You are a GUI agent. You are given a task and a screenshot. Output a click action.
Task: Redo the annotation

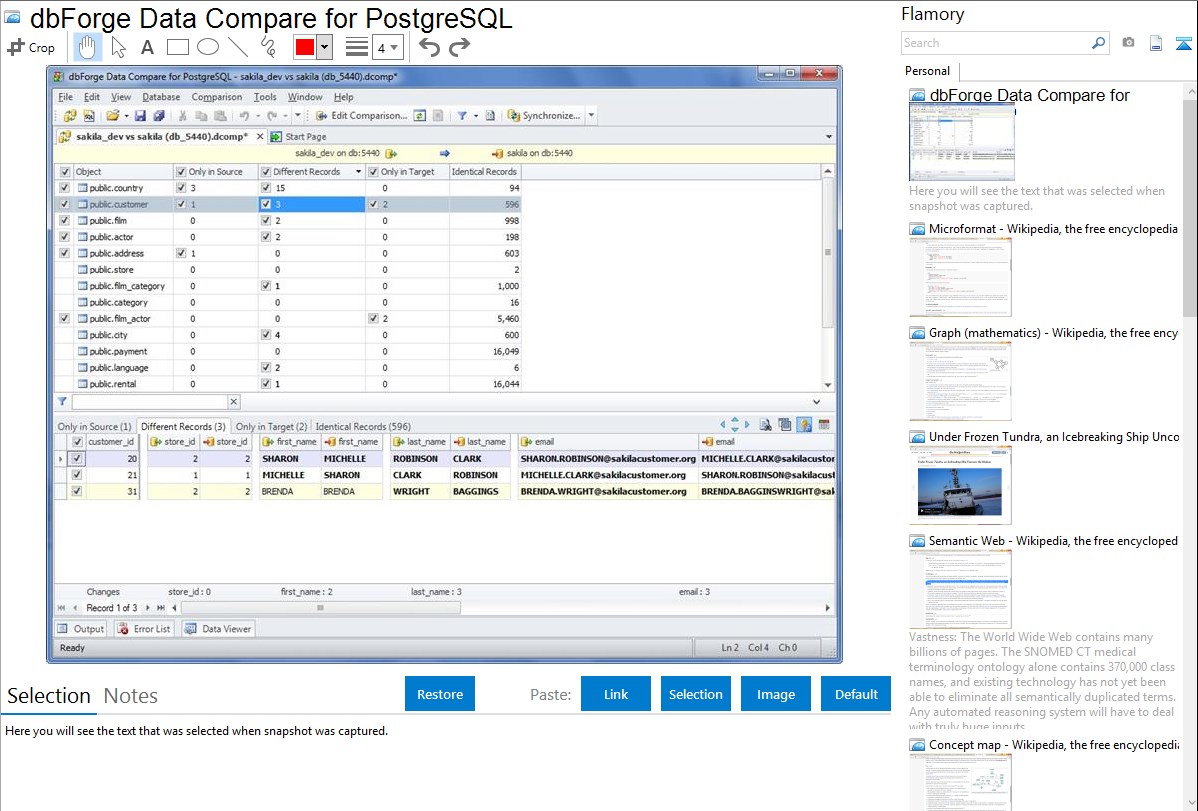coord(459,47)
